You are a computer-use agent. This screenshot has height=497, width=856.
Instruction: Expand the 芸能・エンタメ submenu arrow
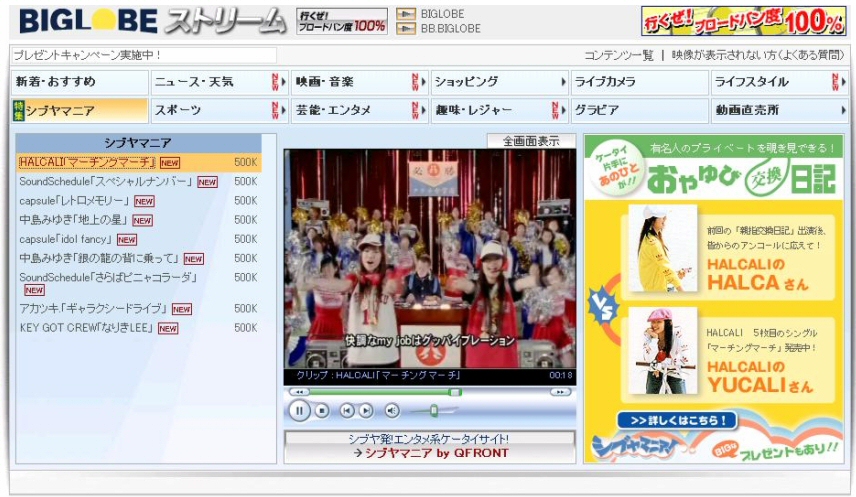pos(423,110)
